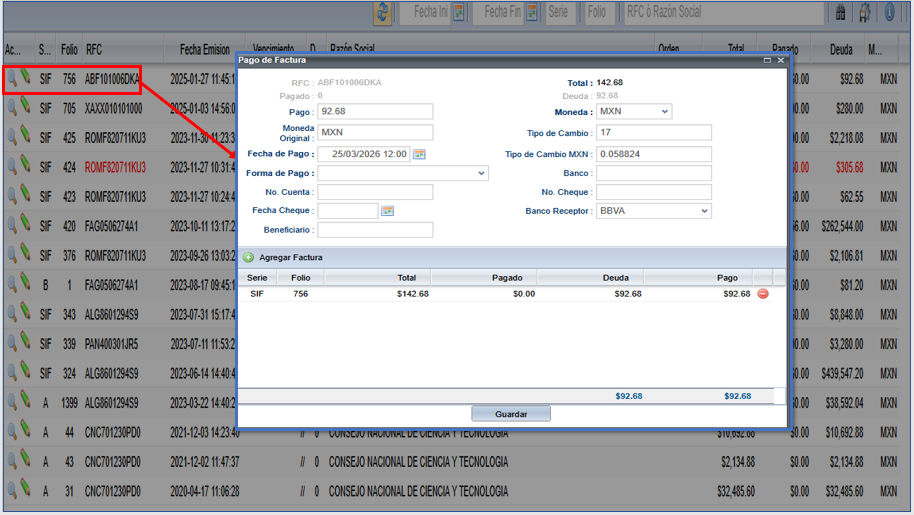Click pencil icon on folio 705 row
This screenshot has height=515, width=914.
[x=26, y=106]
